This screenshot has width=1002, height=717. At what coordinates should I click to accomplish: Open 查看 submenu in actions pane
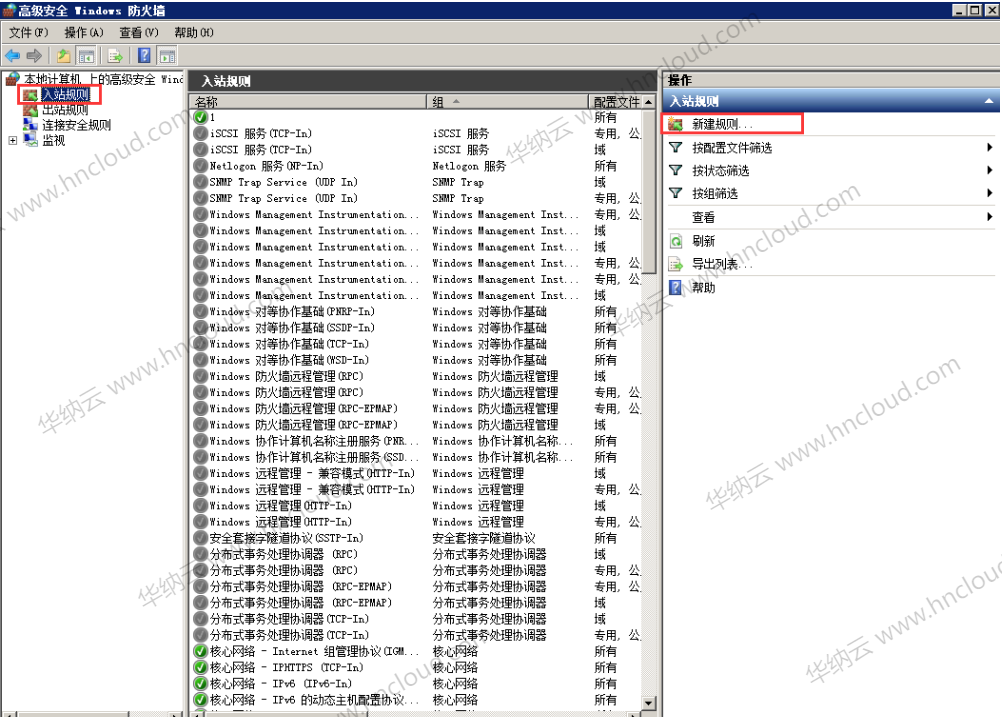830,217
